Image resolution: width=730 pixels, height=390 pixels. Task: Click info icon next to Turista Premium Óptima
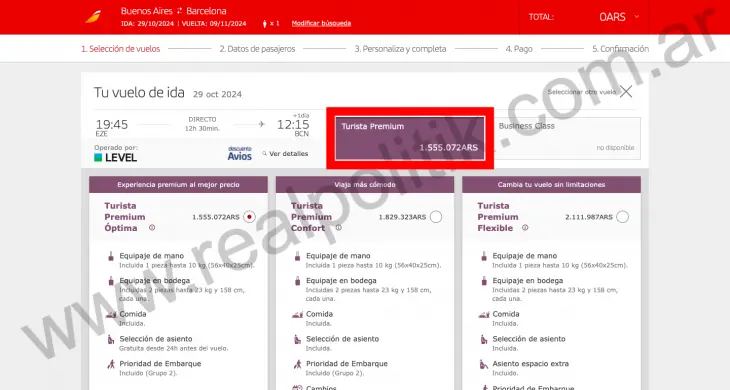click(152, 228)
